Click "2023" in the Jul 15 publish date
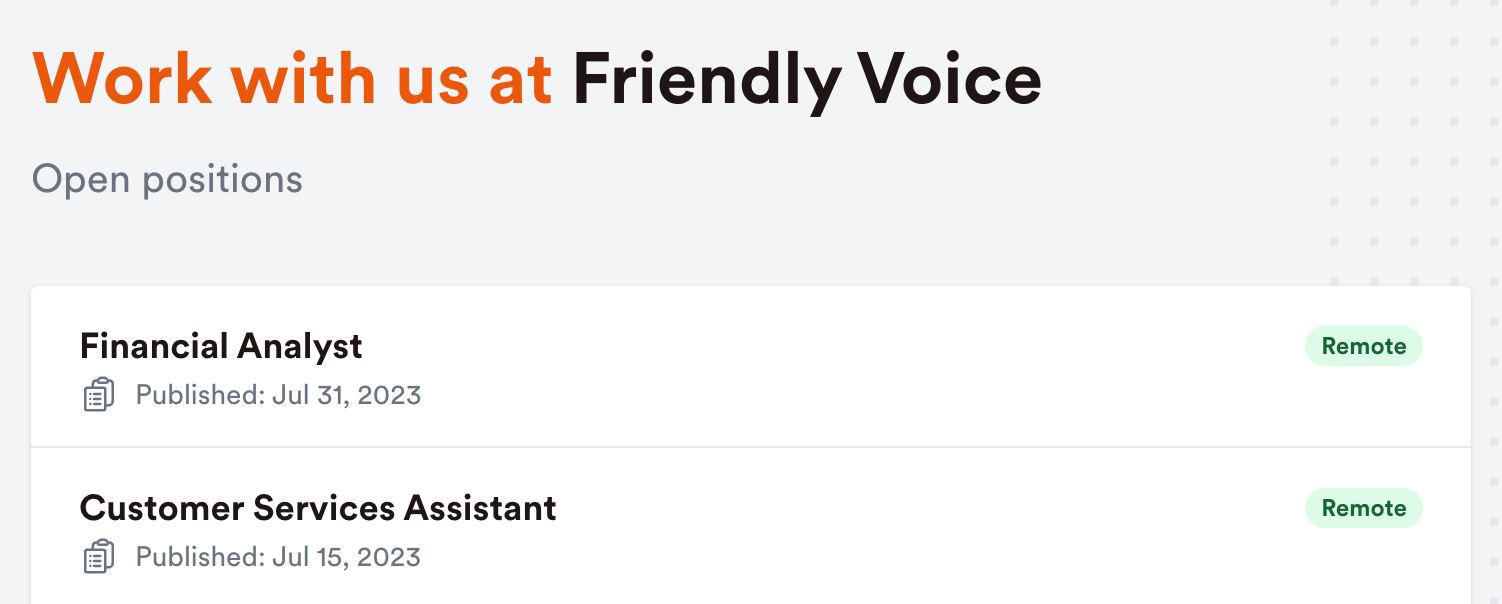Viewport: 1502px width, 604px height. 388,557
